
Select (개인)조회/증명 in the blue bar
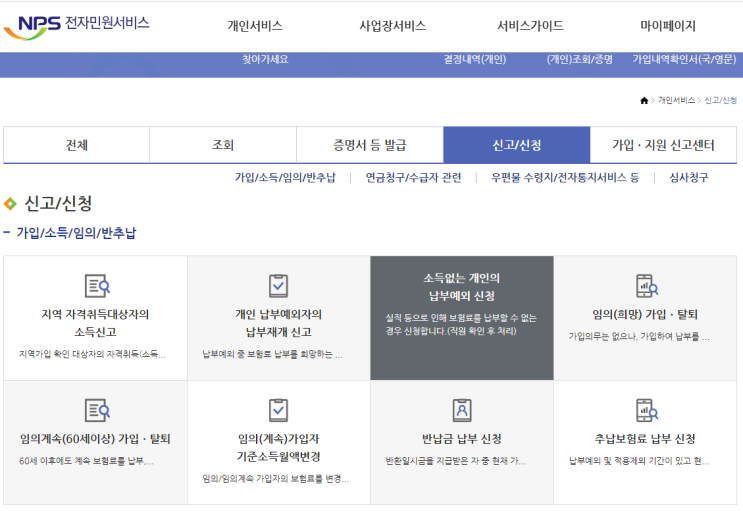click(x=580, y=59)
